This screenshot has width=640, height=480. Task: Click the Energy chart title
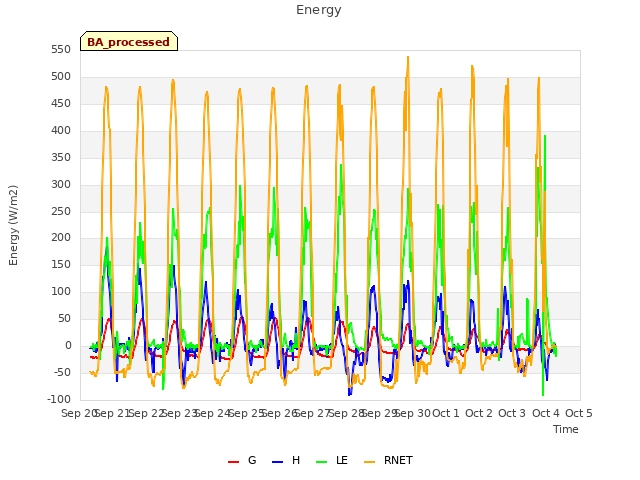coord(318,10)
